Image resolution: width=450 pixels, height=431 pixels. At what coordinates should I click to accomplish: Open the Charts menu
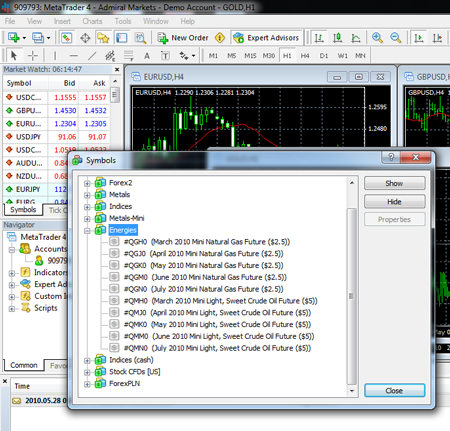click(x=92, y=21)
